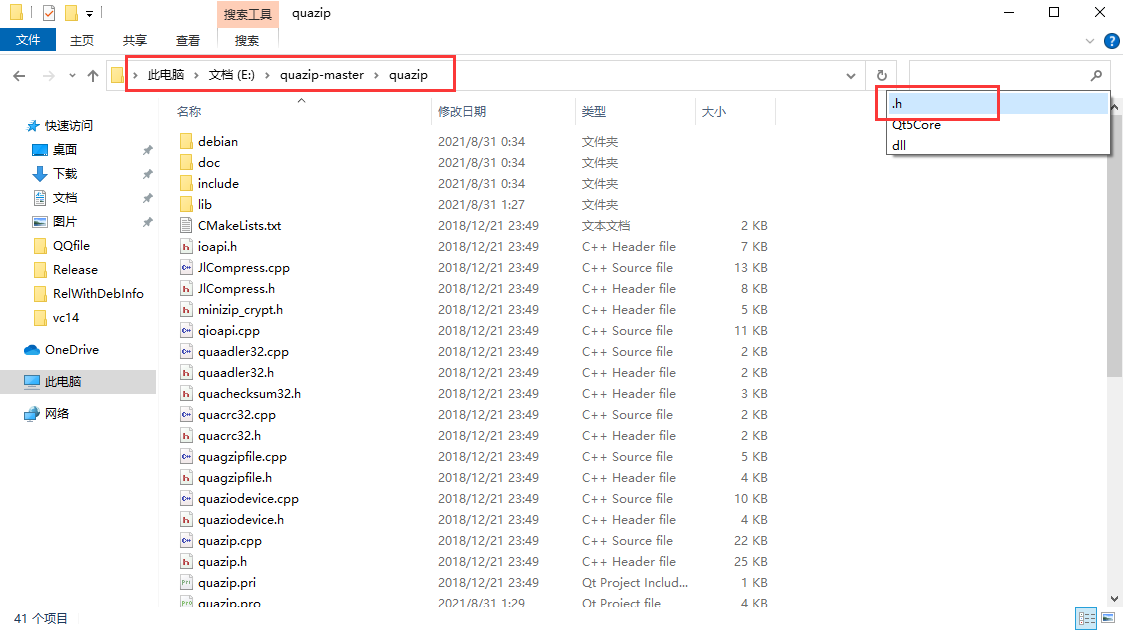
Task: Click the Forward navigation arrow
Action: pos(49,75)
